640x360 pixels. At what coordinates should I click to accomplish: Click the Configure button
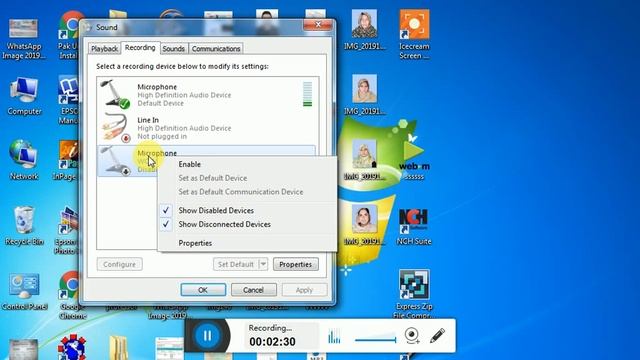click(x=120, y=264)
